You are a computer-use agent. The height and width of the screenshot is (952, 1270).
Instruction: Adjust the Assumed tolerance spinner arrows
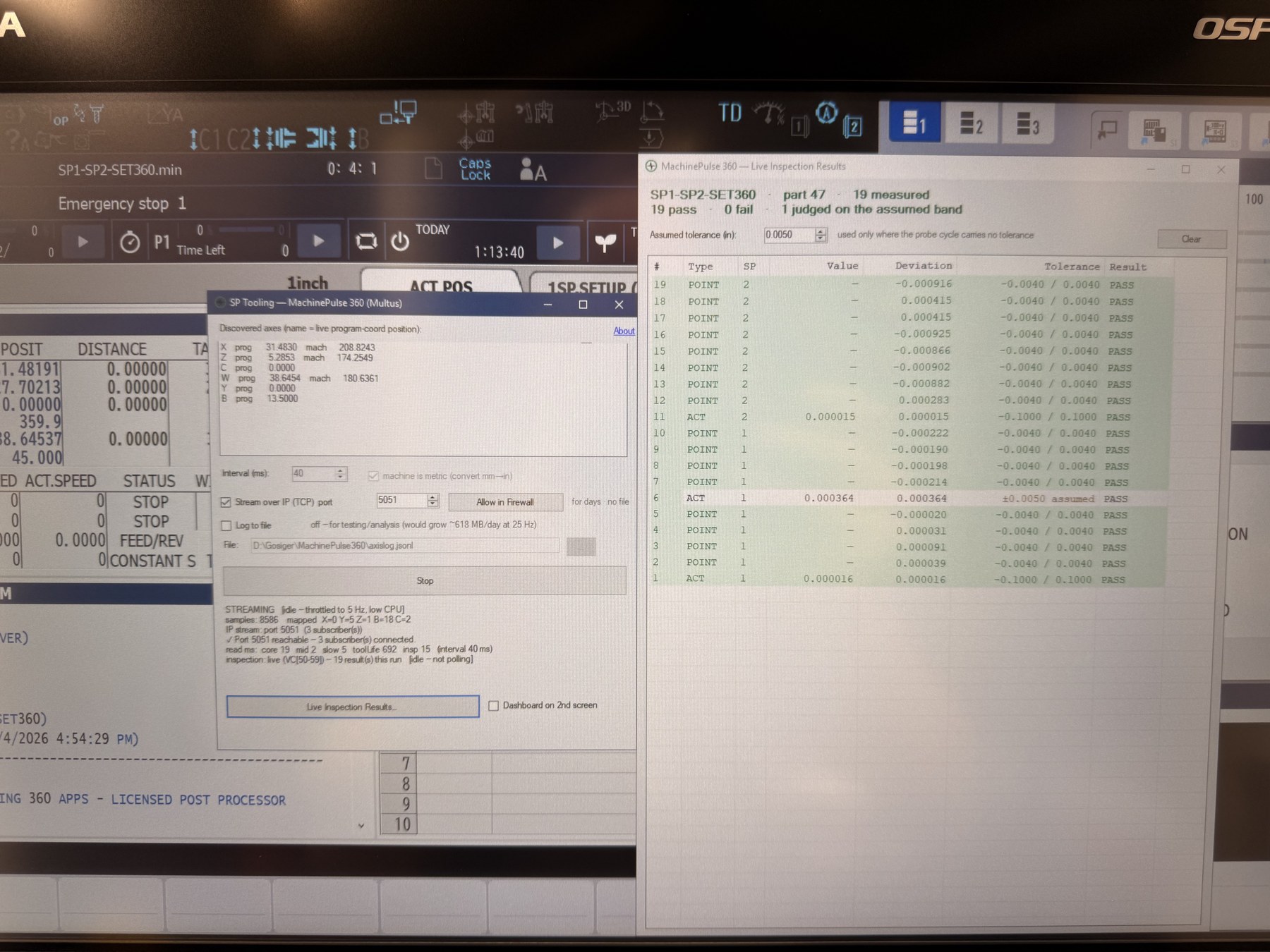pos(821,235)
